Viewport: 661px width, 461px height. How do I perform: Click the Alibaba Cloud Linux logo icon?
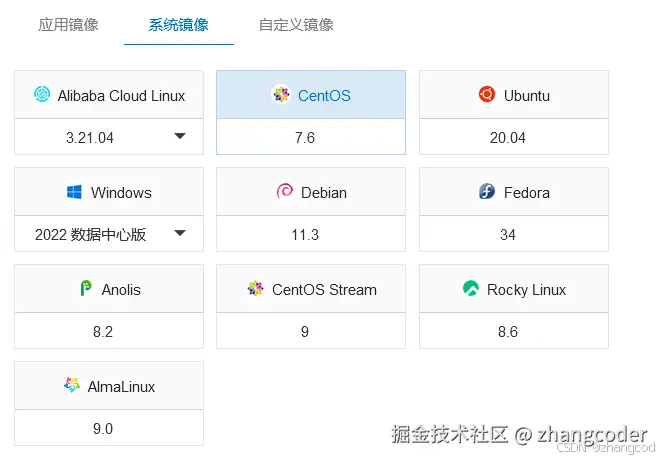[42, 95]
